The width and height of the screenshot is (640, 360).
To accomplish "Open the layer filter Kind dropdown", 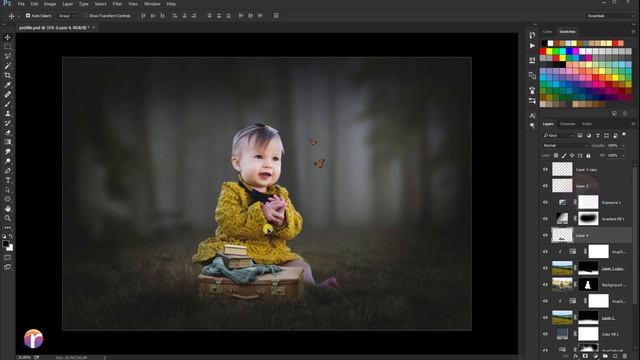I will (x=558, y=136).
